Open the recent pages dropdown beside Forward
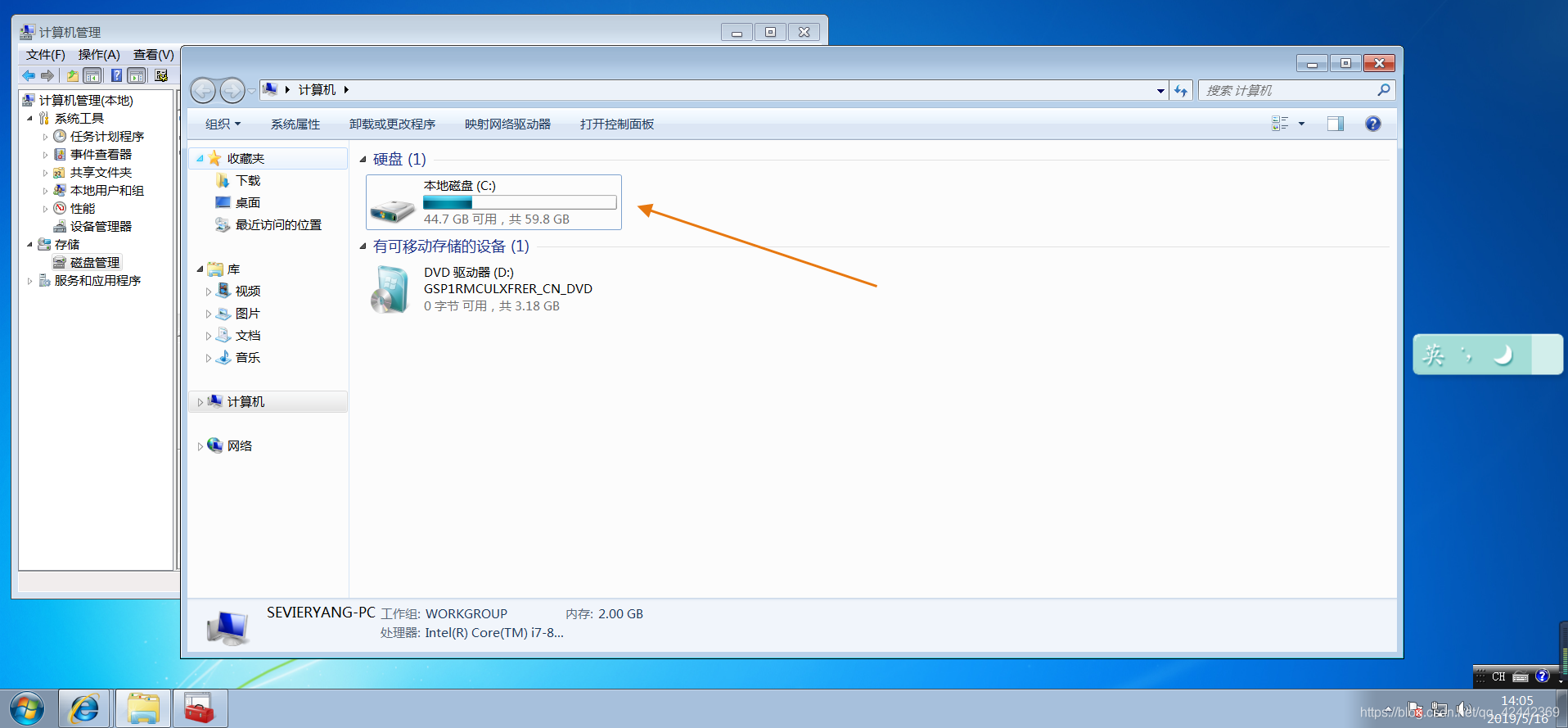Viewport: 1568px width, 728px height. 251,91
